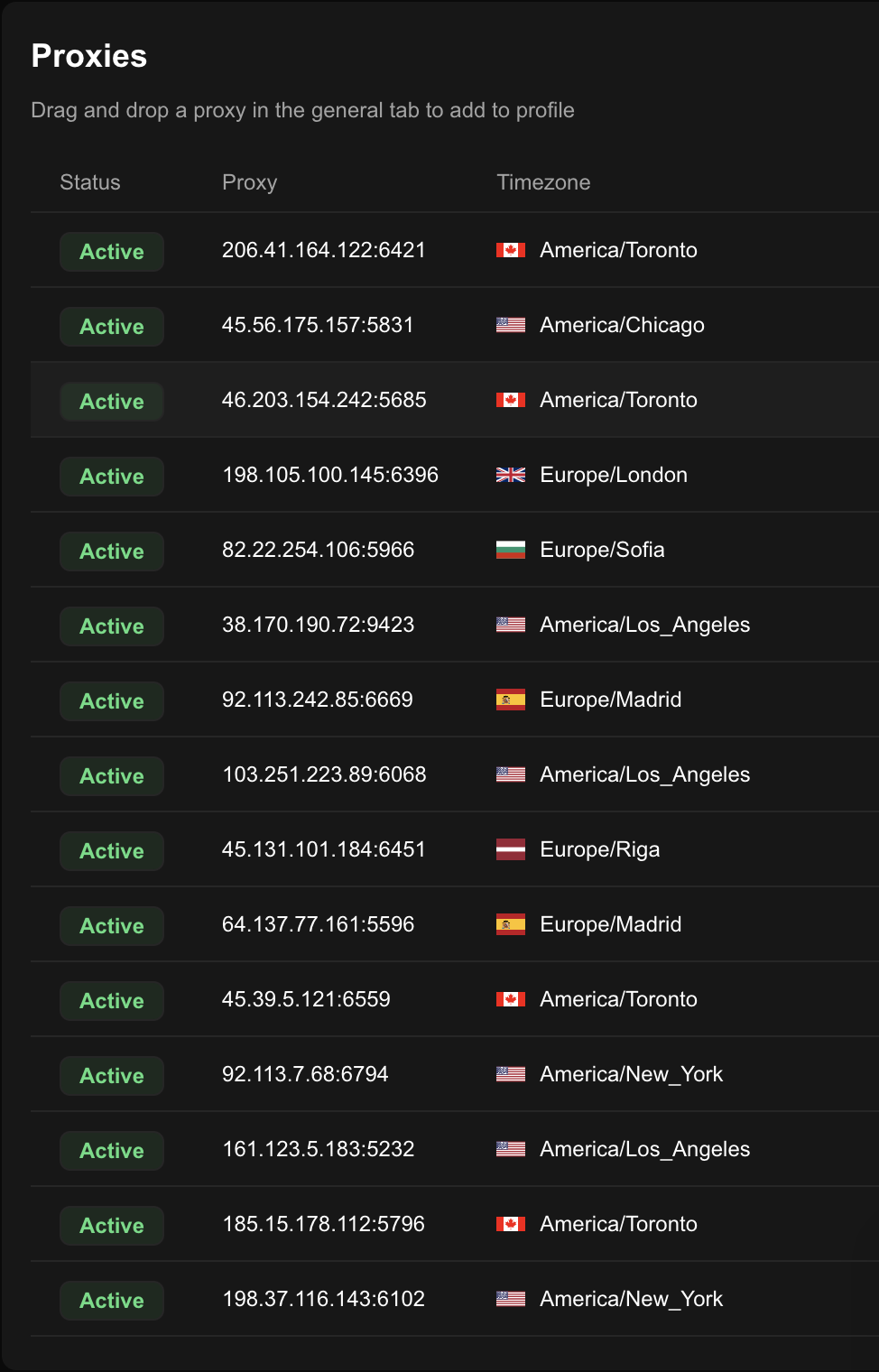Click the Bulgaria flag for Europe/Sofia
Viewport: 879px width, 1372px height.
[x=511, y=550]
